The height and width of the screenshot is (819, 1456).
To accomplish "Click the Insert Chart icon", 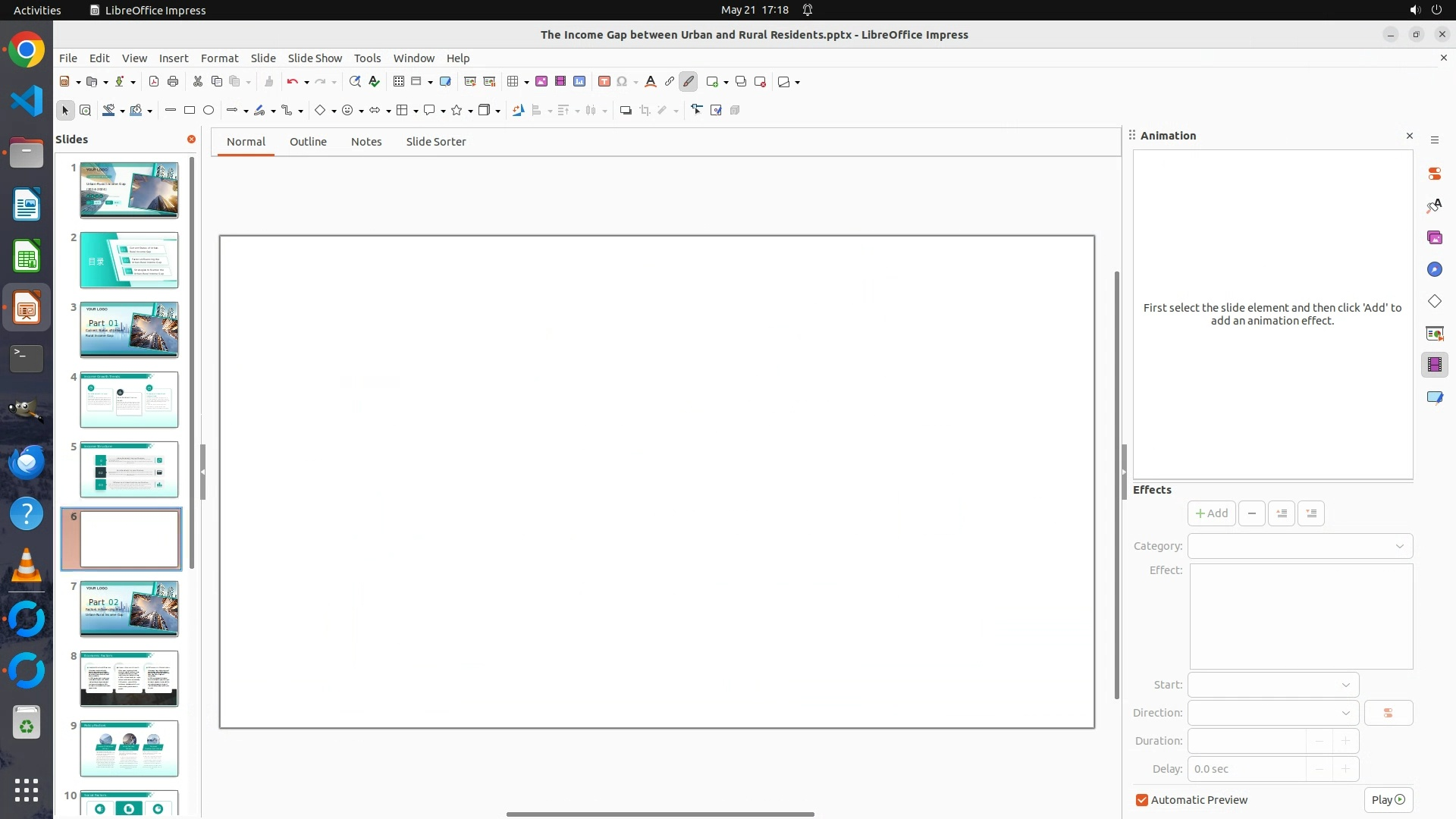I will pyautogui.click(x=579, y=82).
